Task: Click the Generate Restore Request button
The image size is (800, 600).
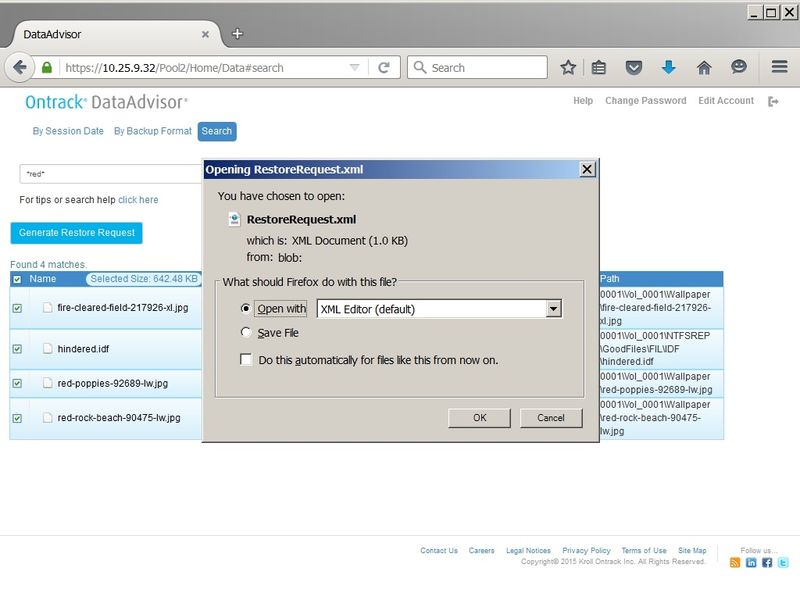Action: [x=76, y=233]
